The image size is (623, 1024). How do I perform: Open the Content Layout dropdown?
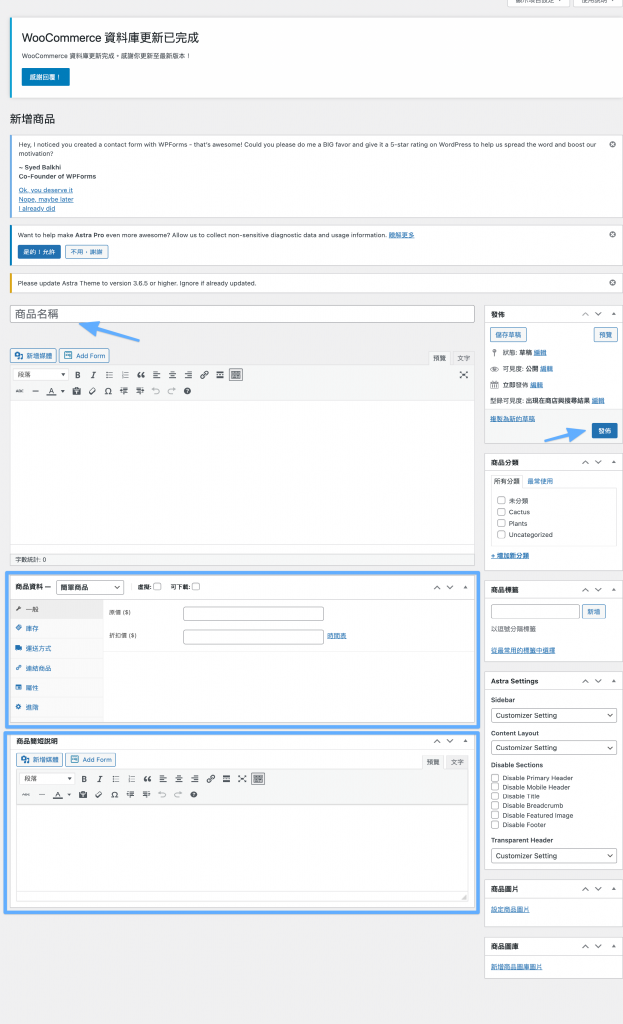(x=554, y=747)
